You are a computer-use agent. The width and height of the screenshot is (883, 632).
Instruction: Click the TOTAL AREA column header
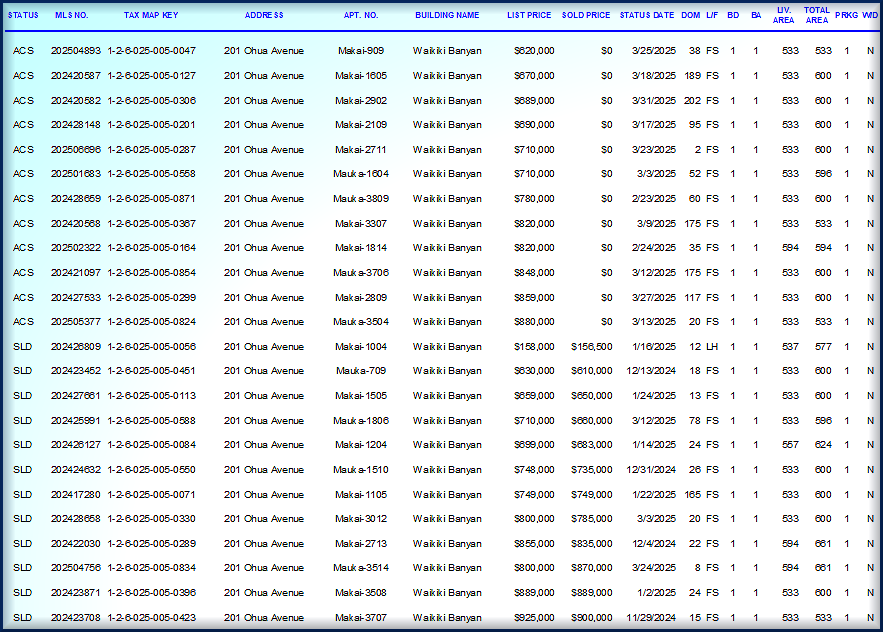pos(817,15)
